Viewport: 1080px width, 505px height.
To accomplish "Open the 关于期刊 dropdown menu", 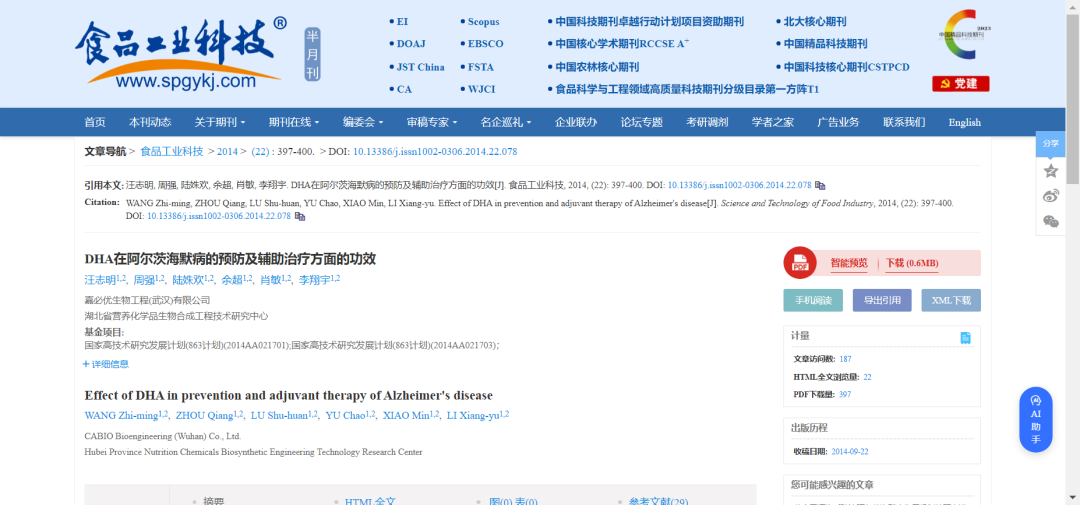I will click(220, 123).
